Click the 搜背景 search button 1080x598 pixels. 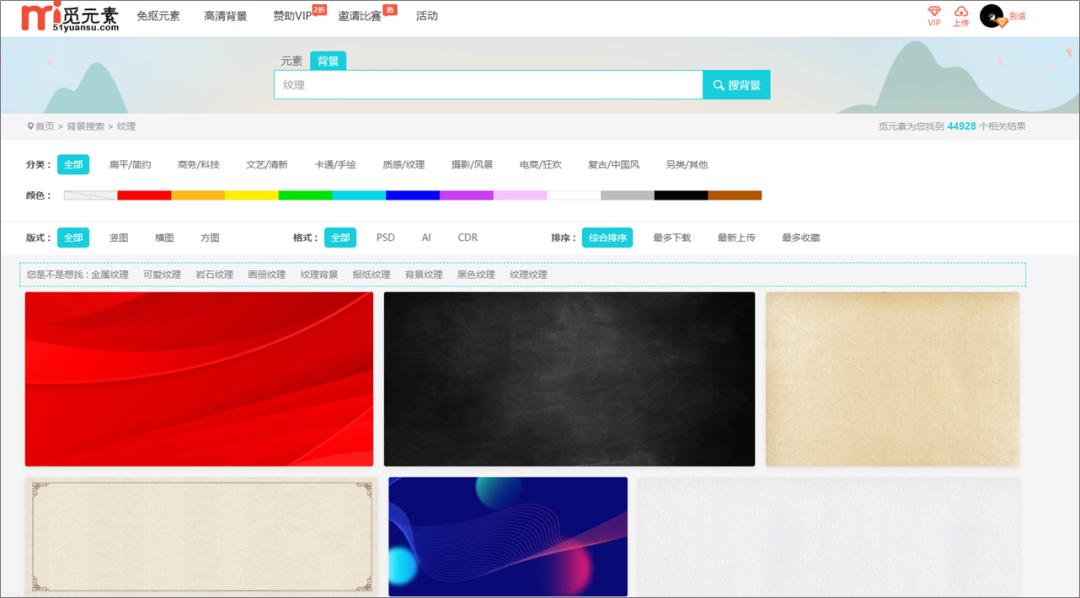737,85
